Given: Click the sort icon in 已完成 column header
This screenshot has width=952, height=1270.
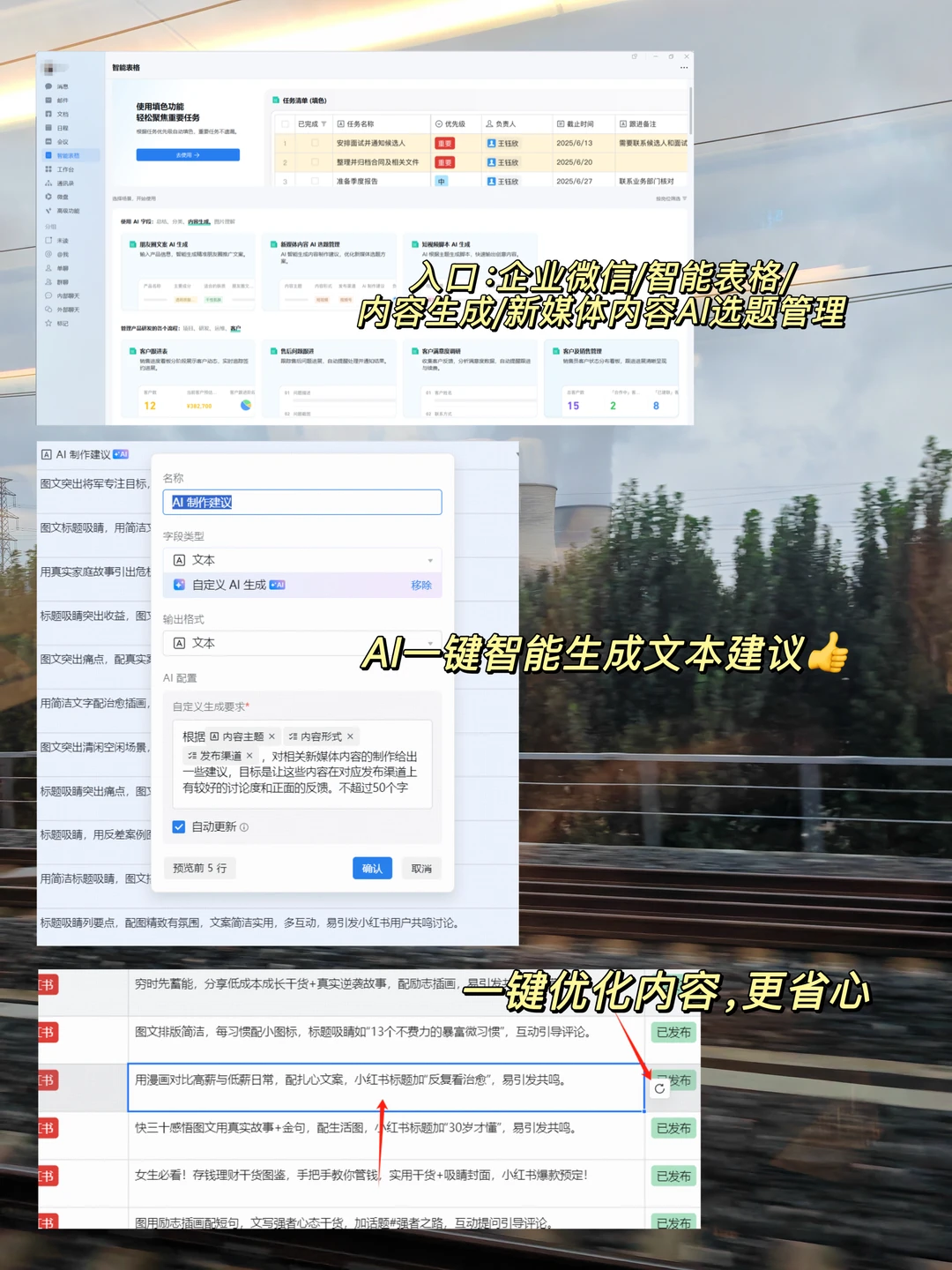Looking at the screenshot, I should (x=324, y=124).
